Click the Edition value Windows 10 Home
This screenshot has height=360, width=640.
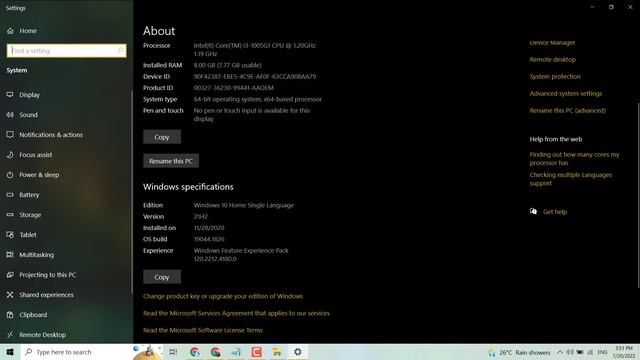point(244,205)
